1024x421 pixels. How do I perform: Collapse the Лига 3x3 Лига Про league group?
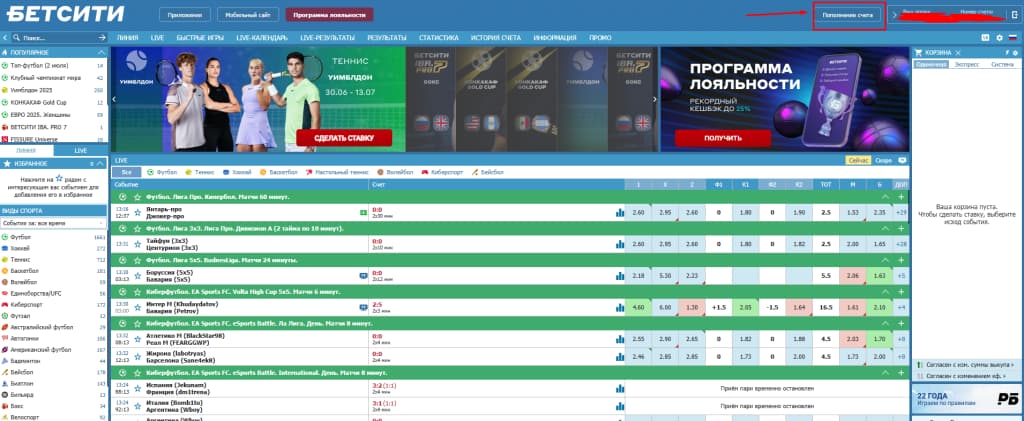886,228
